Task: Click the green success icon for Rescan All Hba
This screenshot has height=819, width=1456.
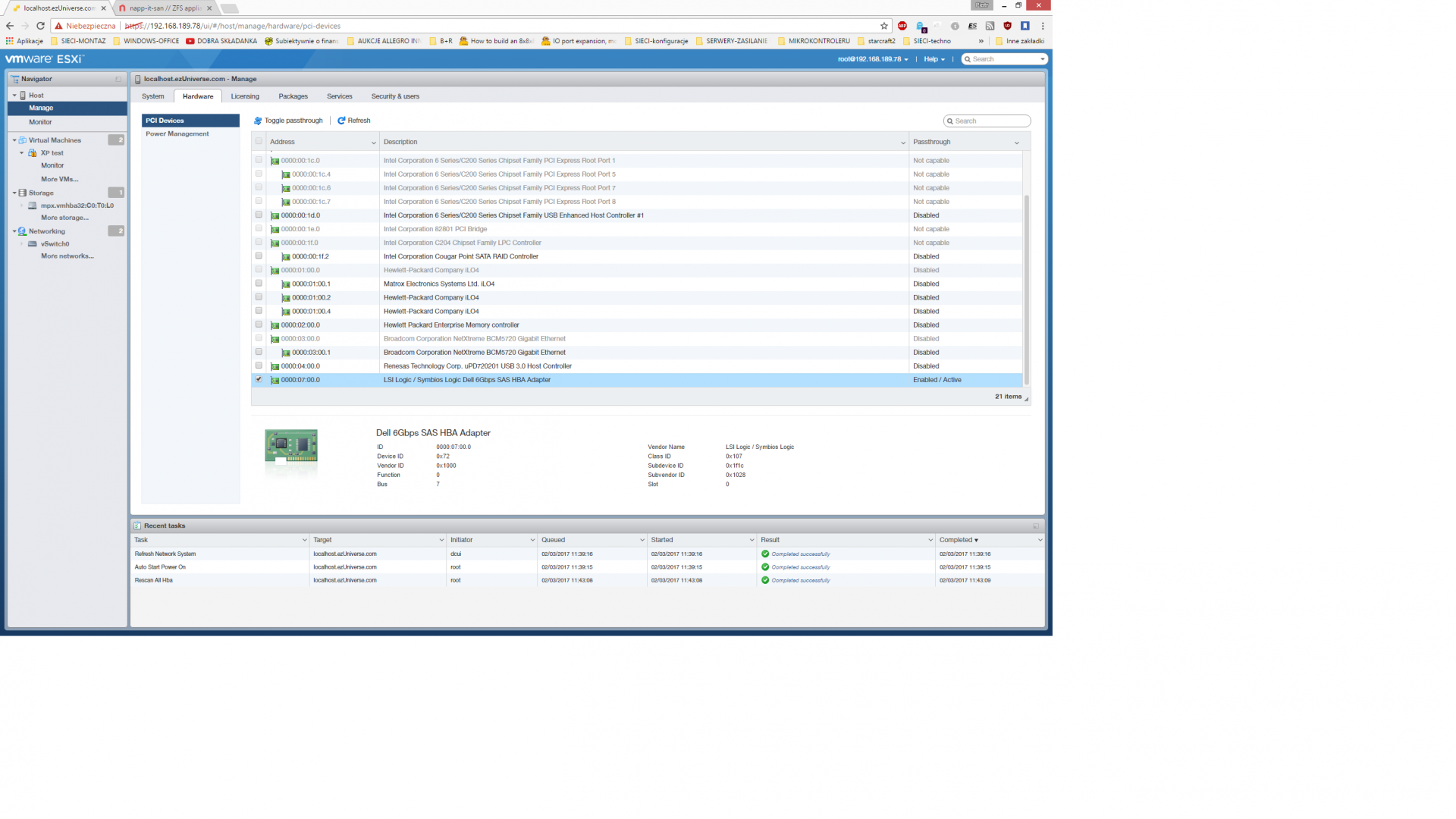Action: (x=765, y=580)
